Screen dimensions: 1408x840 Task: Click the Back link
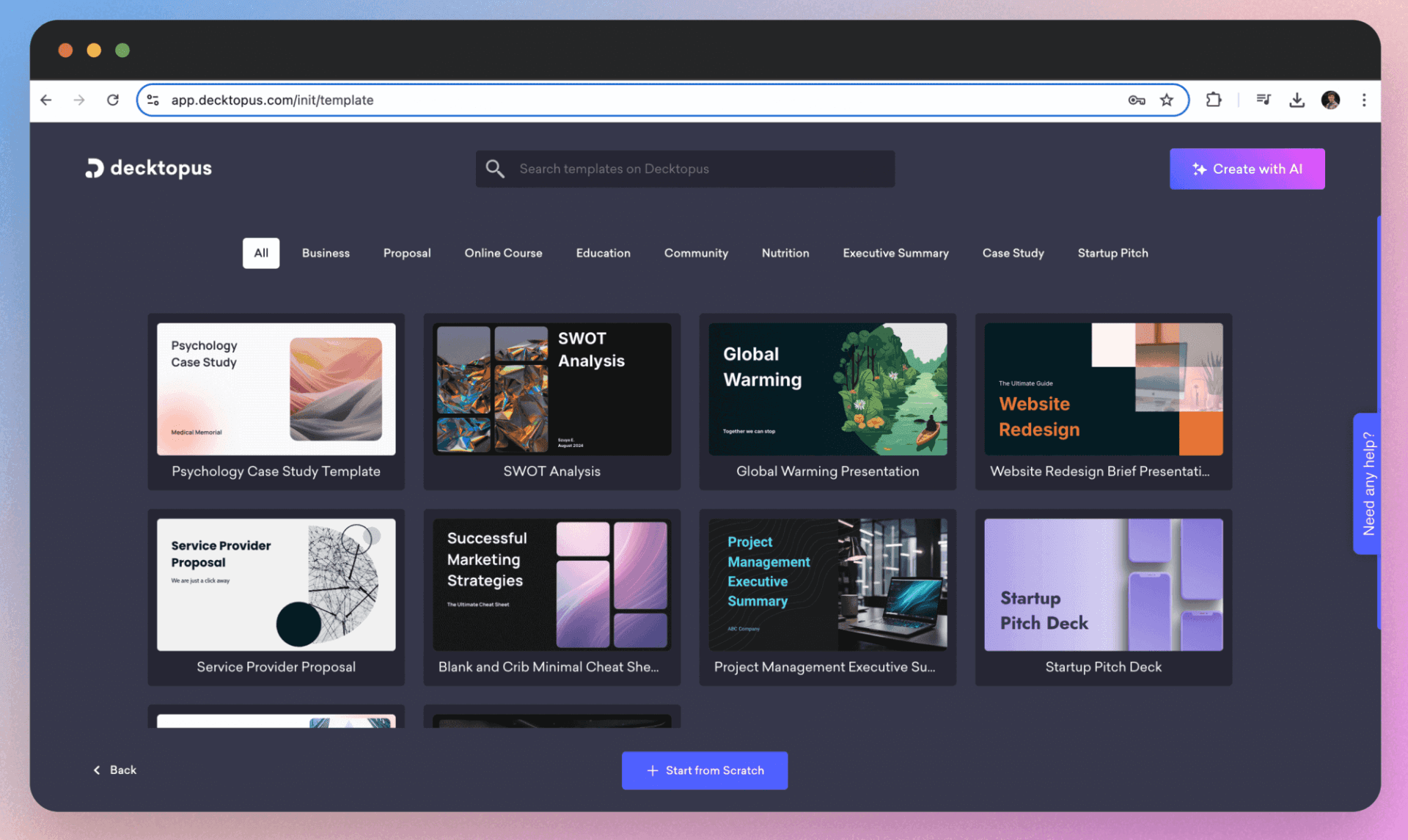click(x=115, y=770)
